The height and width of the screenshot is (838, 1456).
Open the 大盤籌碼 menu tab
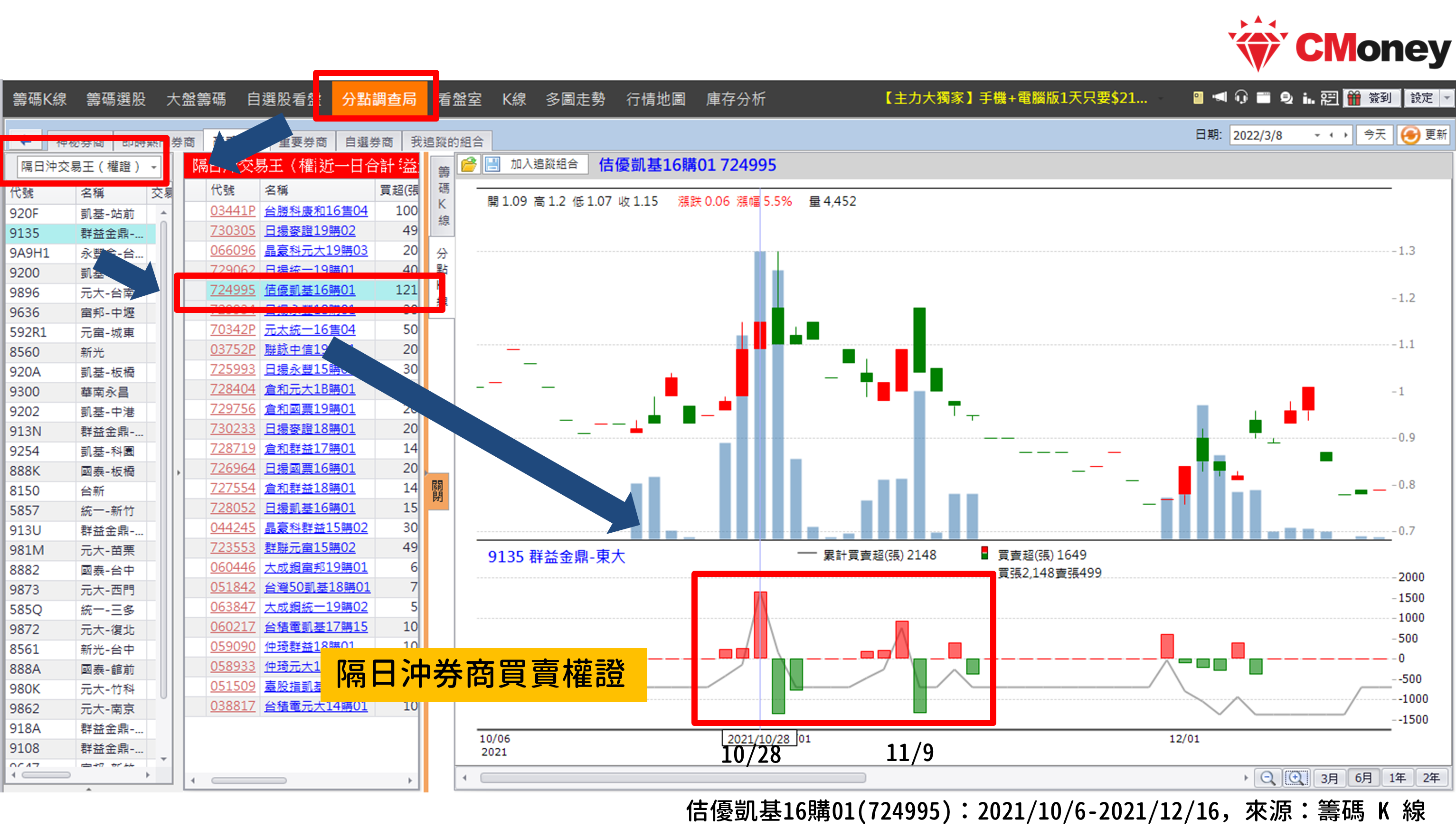196,99
